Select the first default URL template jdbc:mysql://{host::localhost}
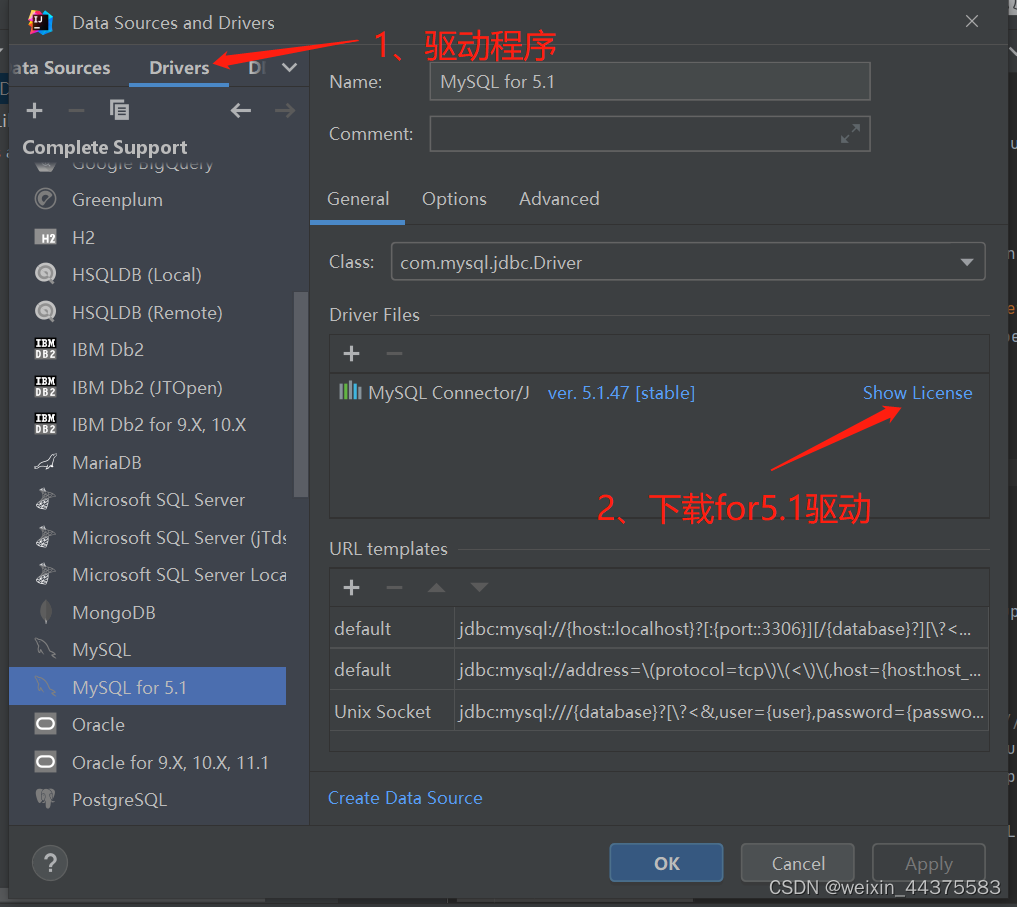Viewport: 1017px width, 907px height. point(659,629)
